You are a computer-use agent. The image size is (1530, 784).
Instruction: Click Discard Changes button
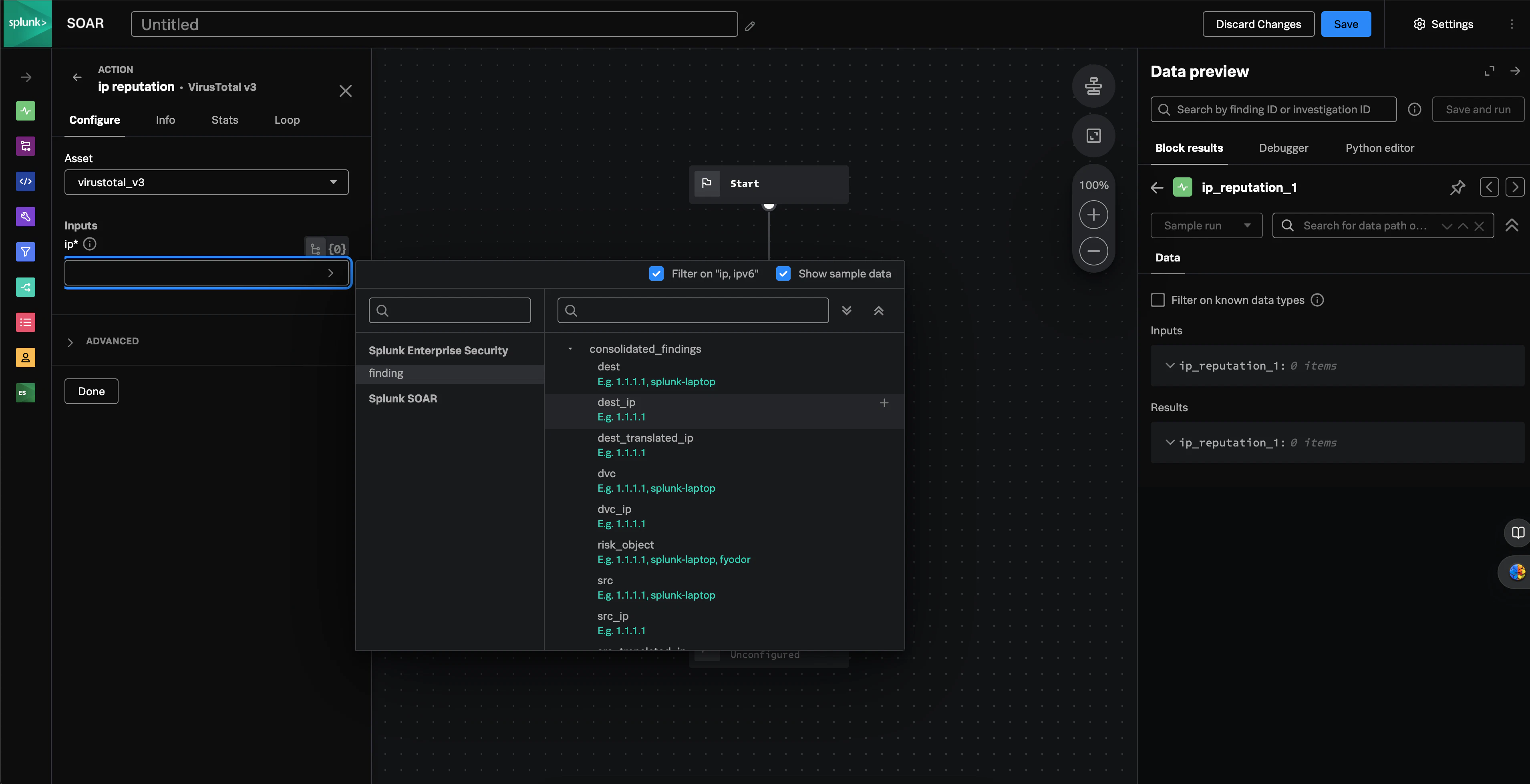[x=1258, y=24]
